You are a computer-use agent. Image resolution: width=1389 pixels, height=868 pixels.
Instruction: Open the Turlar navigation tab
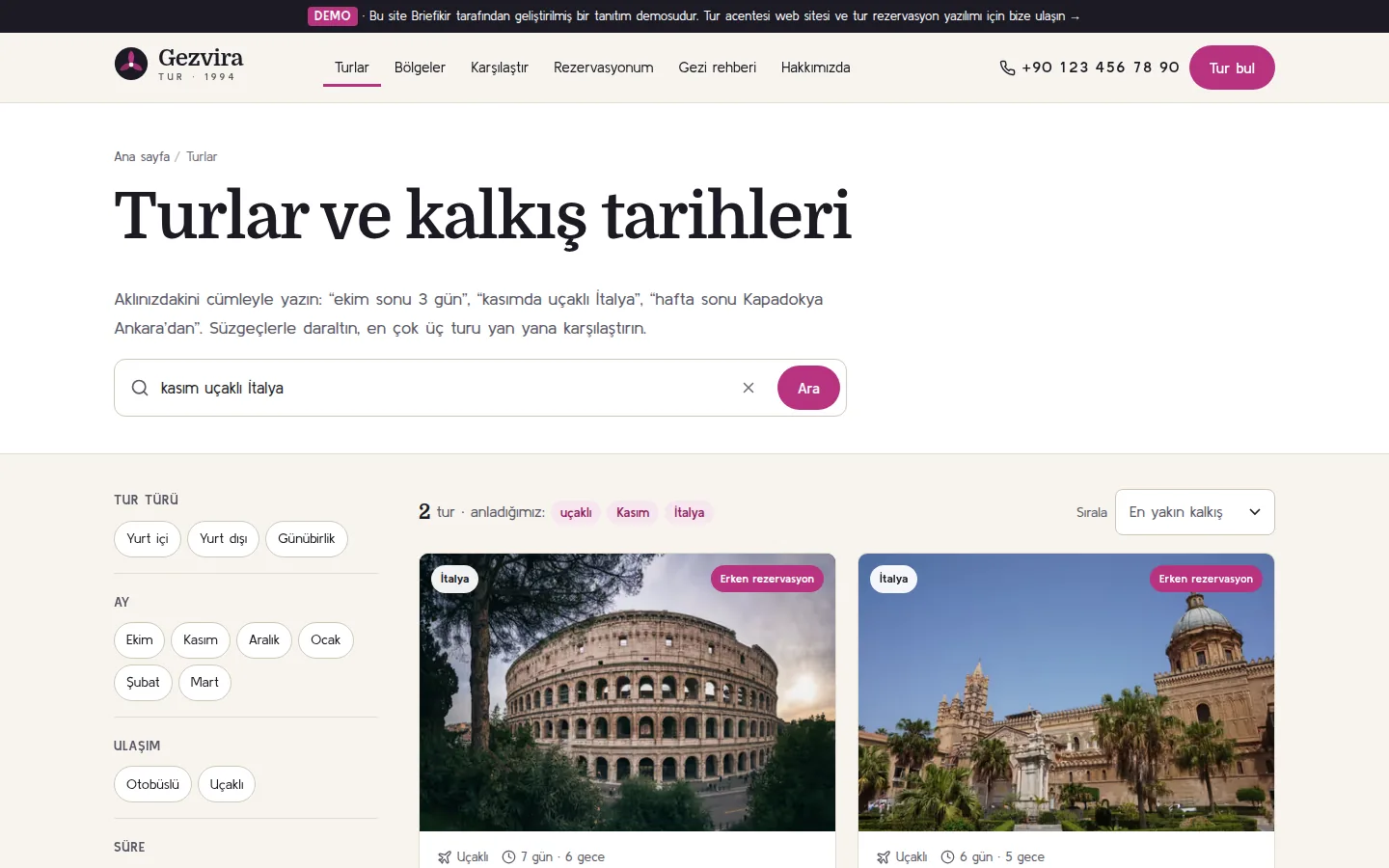(x=352, y=68)
